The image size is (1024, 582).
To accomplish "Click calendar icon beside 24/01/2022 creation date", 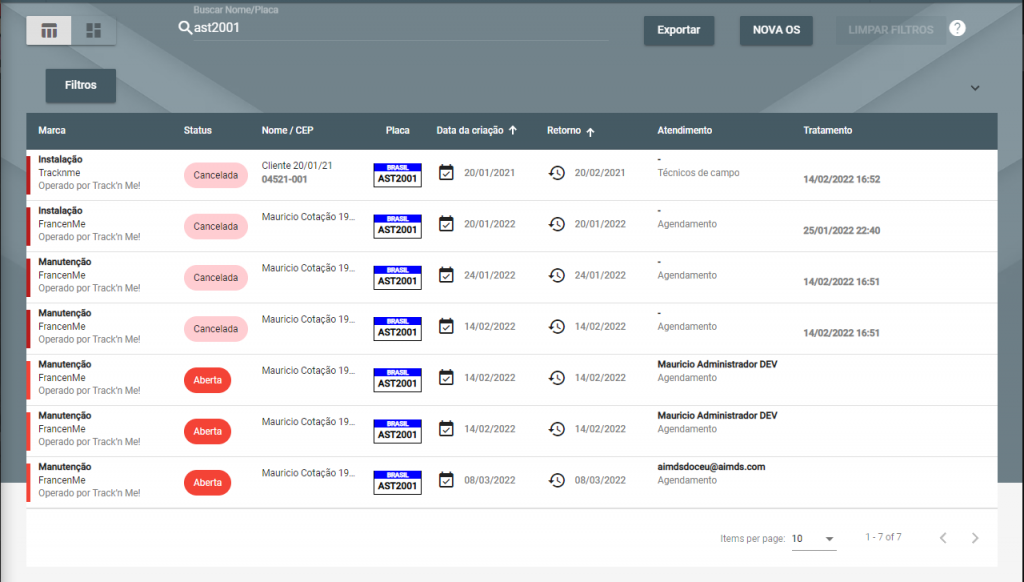I will [446, 275].
